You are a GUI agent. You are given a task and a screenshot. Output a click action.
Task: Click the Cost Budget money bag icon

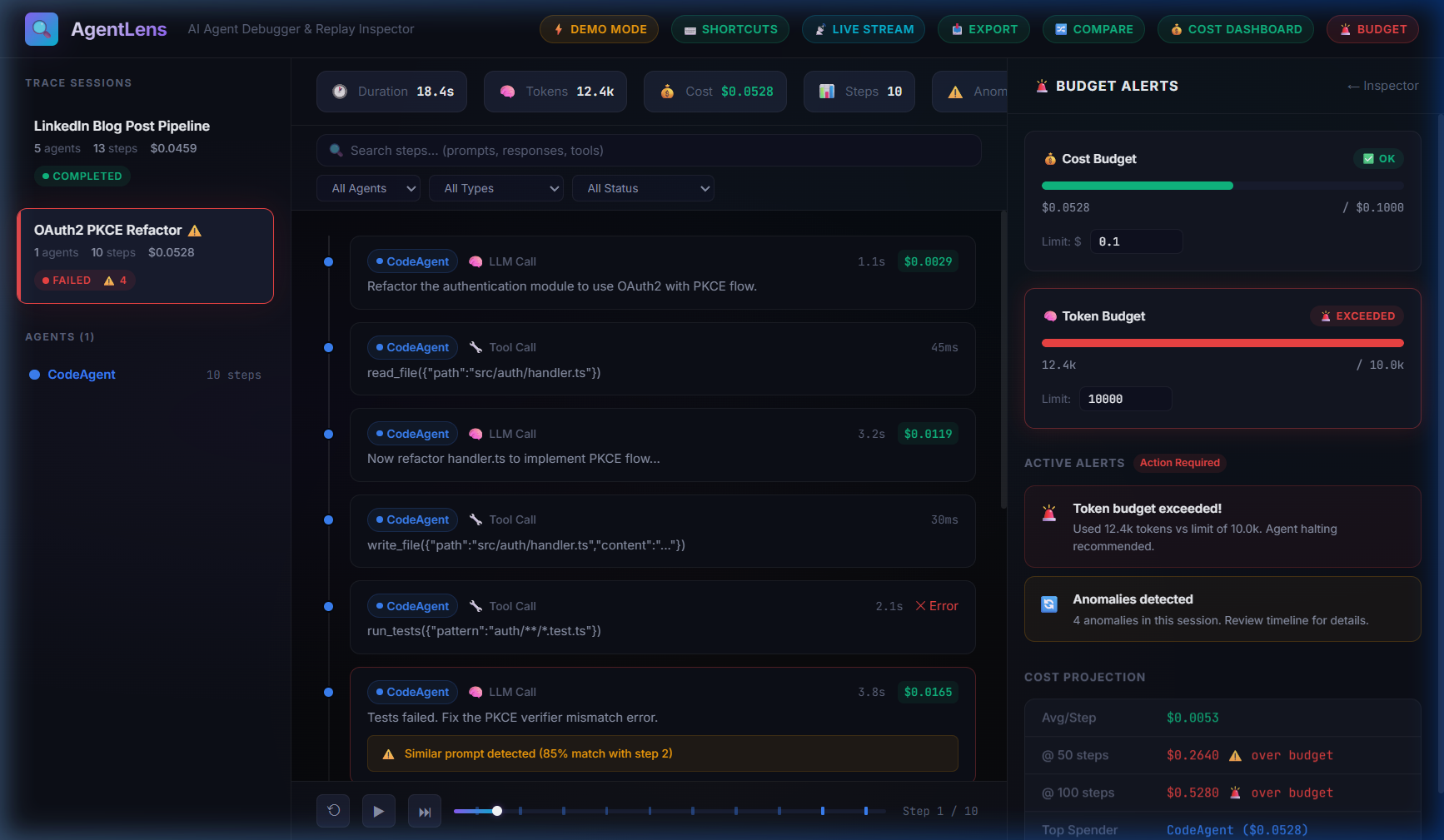[1050, 159]
